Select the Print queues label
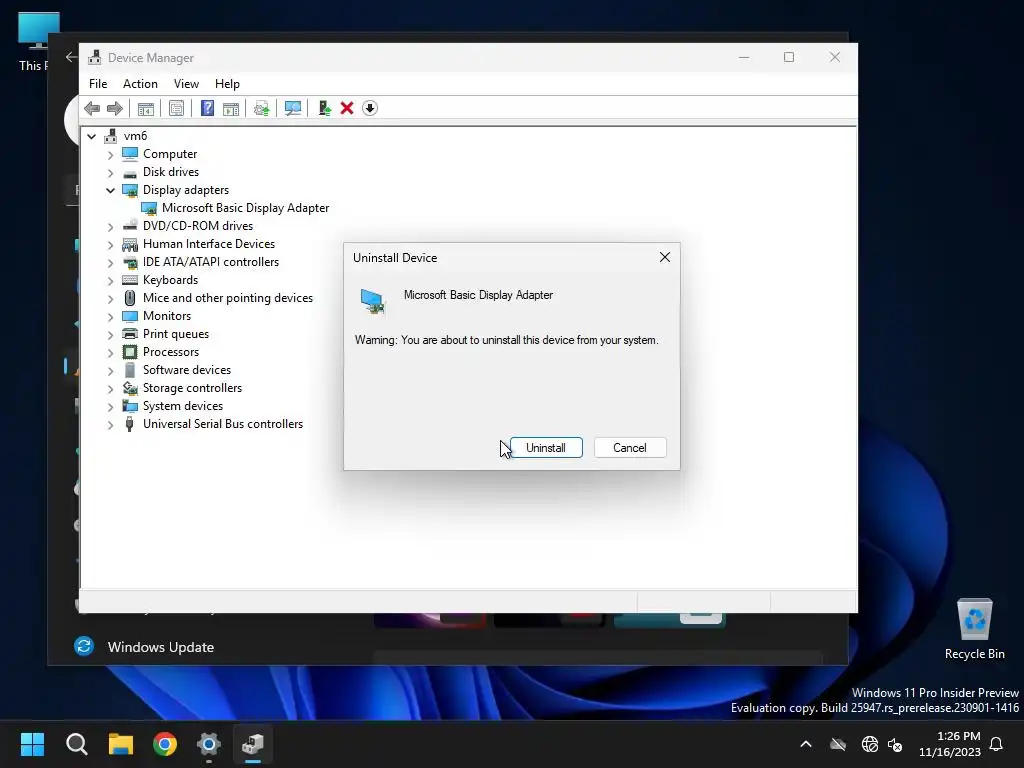 click(x=176, y=334)
